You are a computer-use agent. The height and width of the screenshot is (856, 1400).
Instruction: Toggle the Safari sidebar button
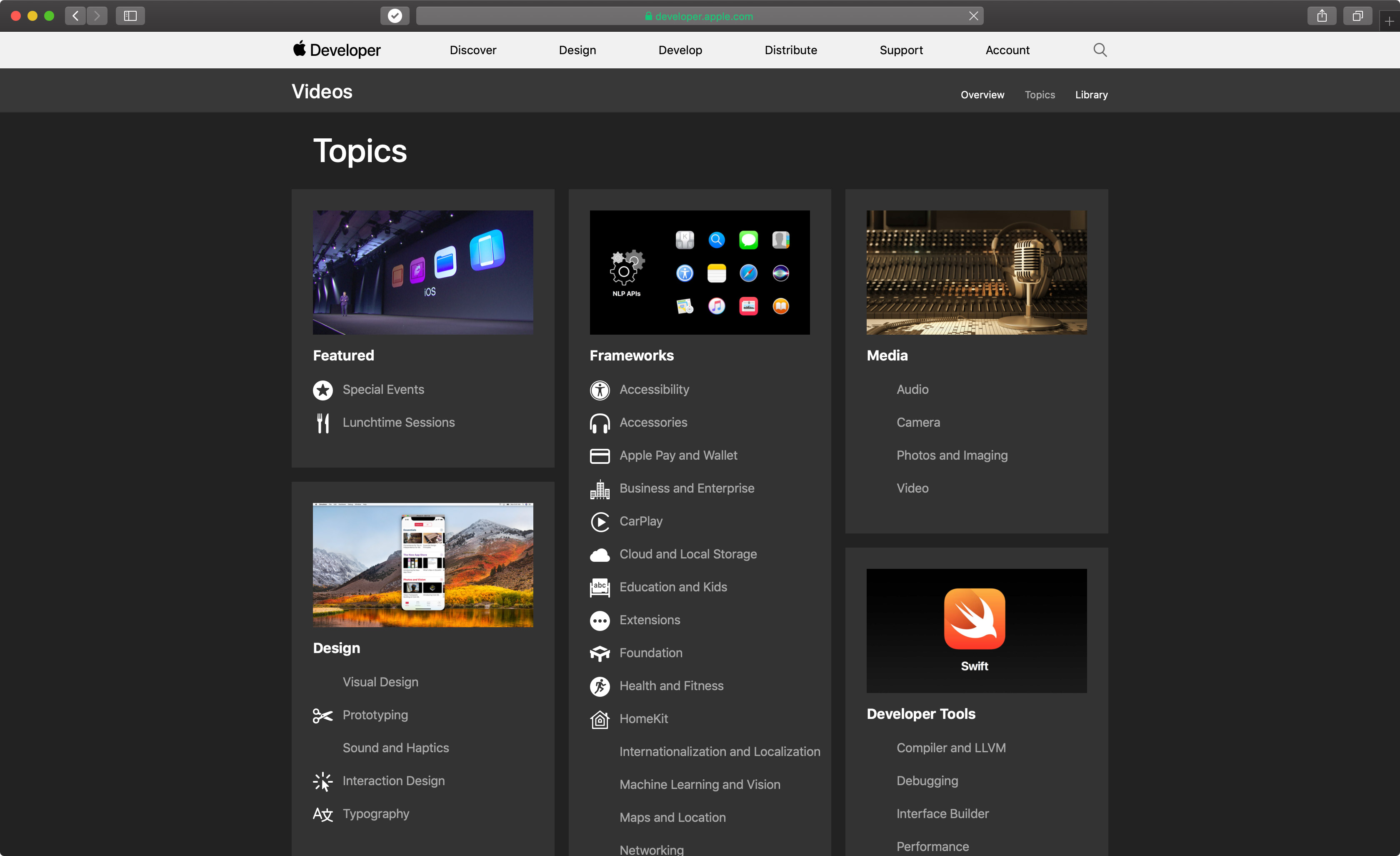130,16
